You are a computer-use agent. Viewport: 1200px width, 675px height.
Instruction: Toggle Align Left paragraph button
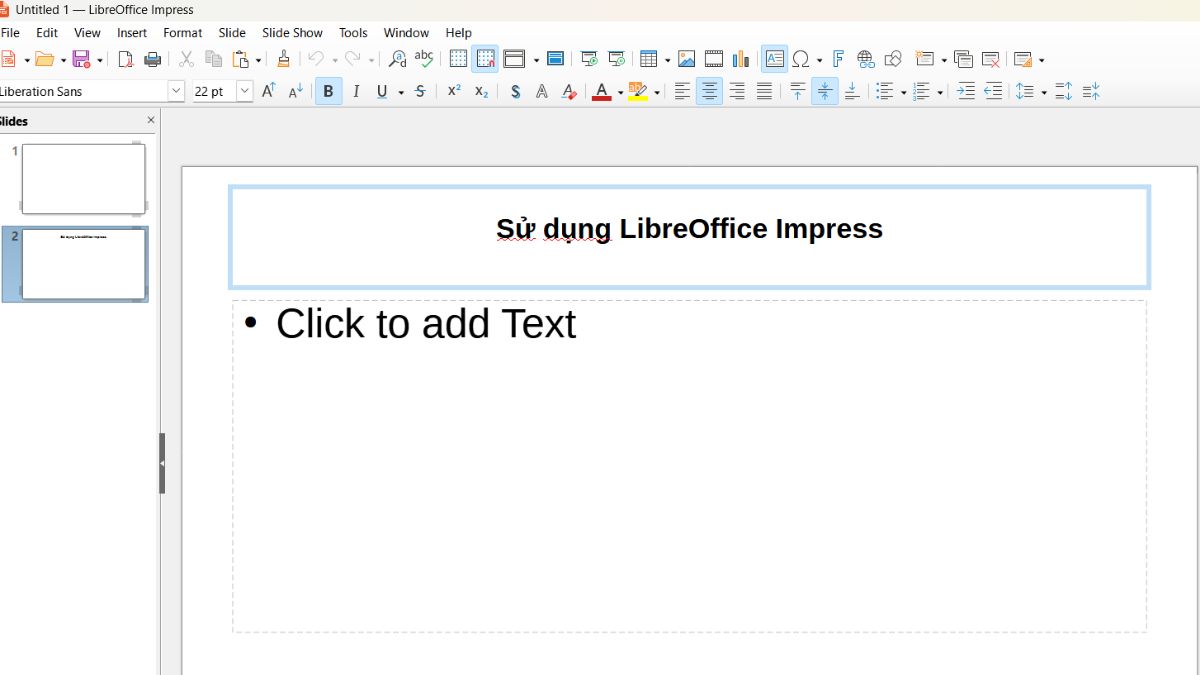point(682,91)
